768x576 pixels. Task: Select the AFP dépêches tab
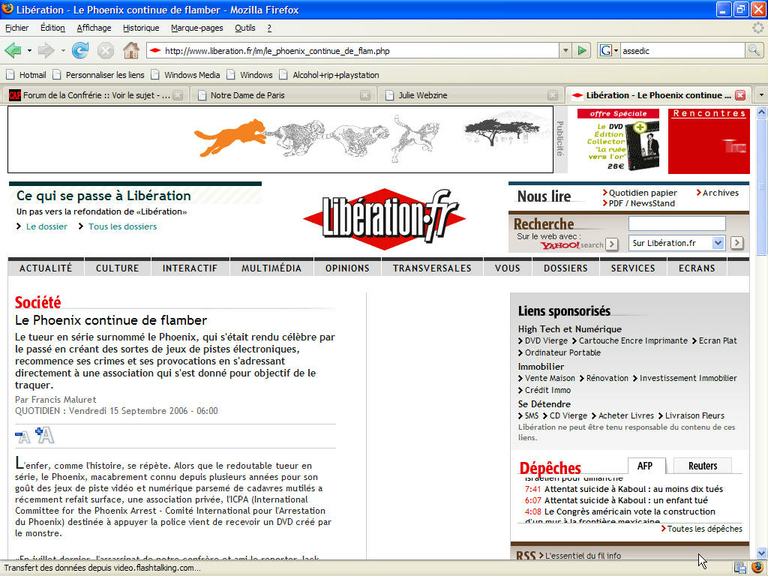(x=646, y=466)
